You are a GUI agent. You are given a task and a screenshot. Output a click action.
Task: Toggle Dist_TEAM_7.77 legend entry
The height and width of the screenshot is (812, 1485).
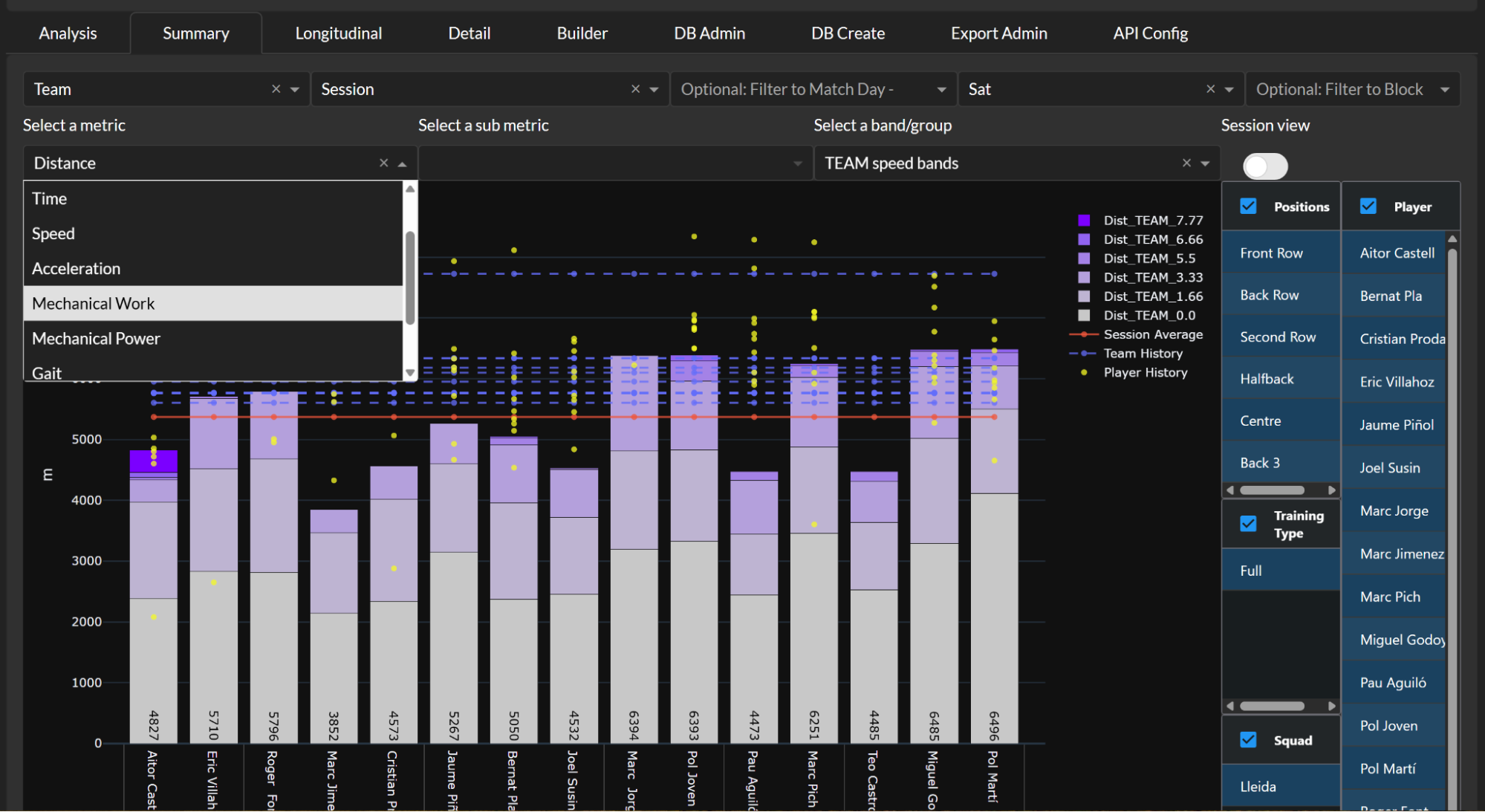click(1140, 220)
